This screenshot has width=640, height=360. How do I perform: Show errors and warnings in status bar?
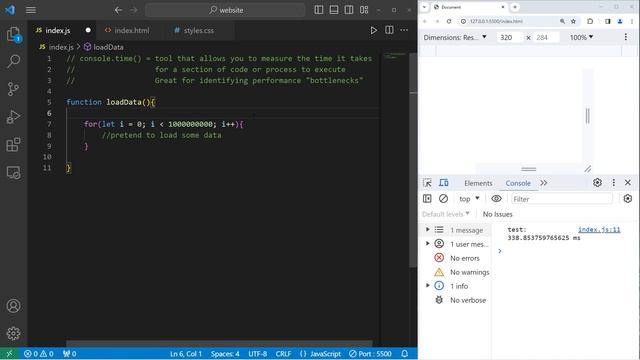tap(39, 354)
